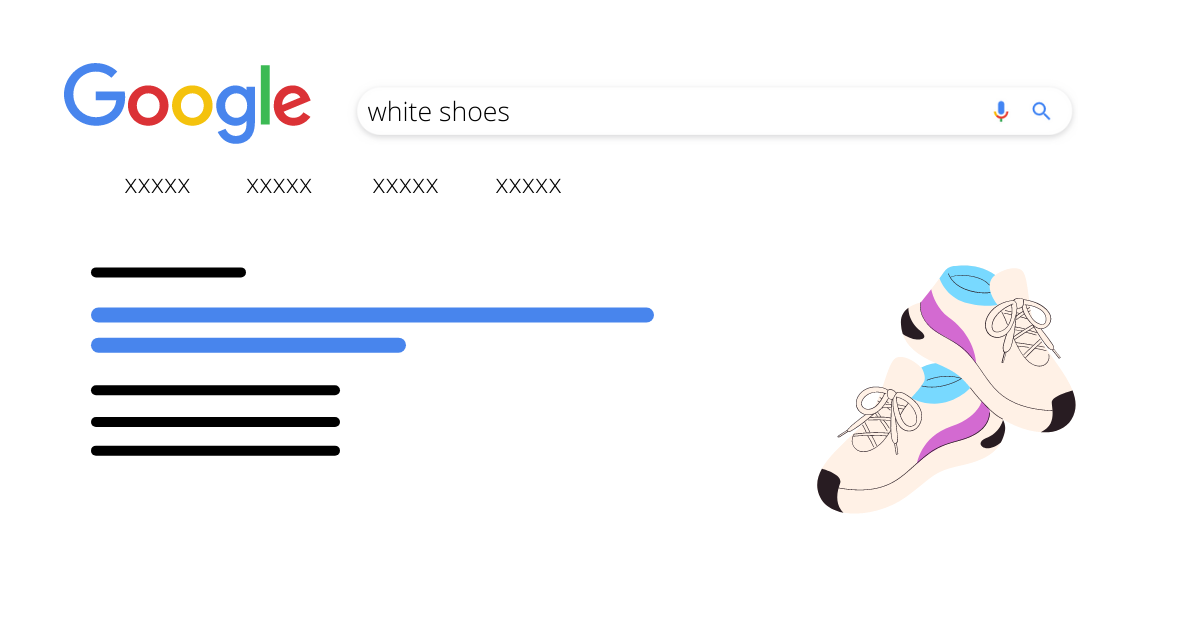Click the shorter blue title line
1200x630 pixels.
248,345
